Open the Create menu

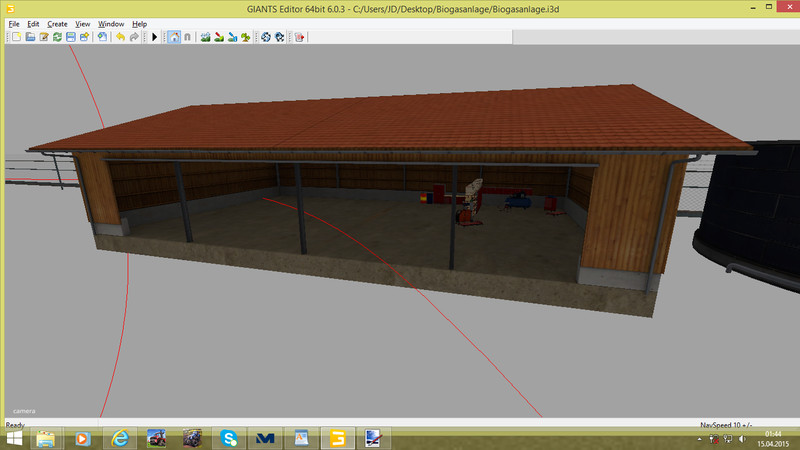57,23
